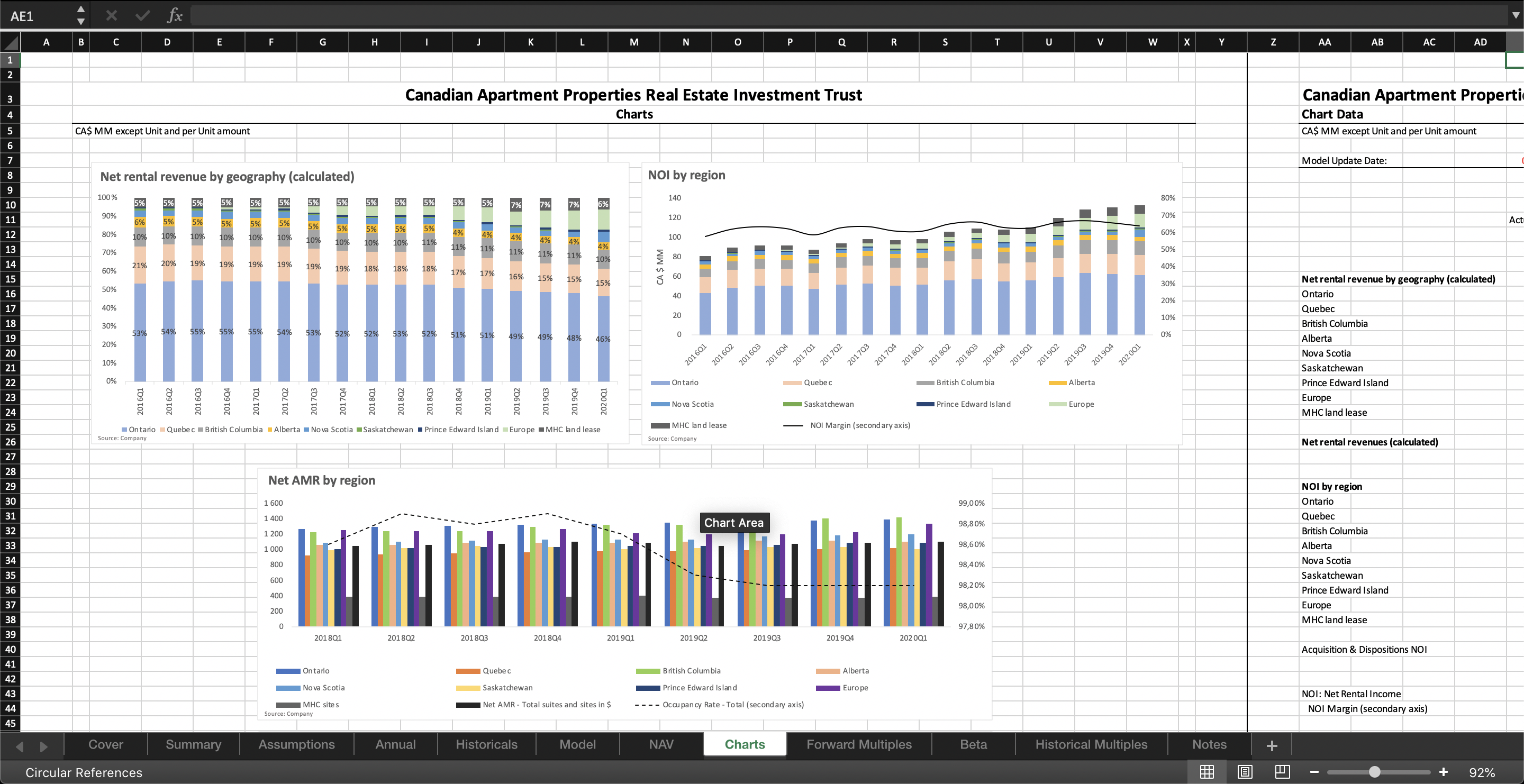The height and width of the screenshot is (784, 1524).
Task: Open the Assumptions sheet tab
Action: 296,744
